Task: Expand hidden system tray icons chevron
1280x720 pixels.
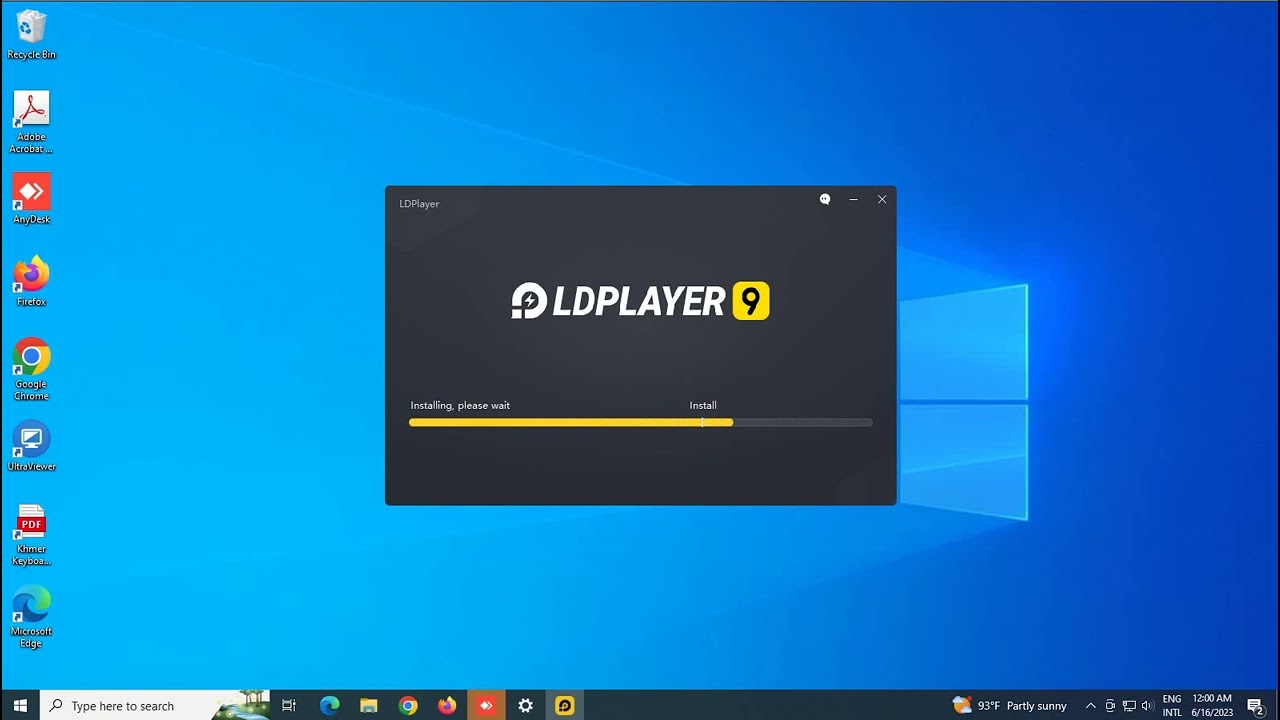Action: click(1091, 705)
